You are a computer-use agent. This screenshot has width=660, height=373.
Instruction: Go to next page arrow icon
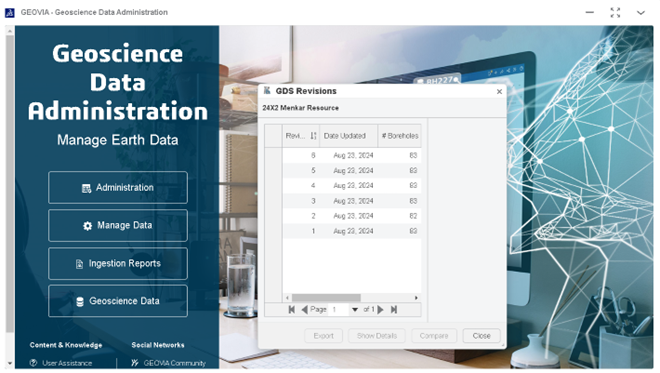[381, 309]
